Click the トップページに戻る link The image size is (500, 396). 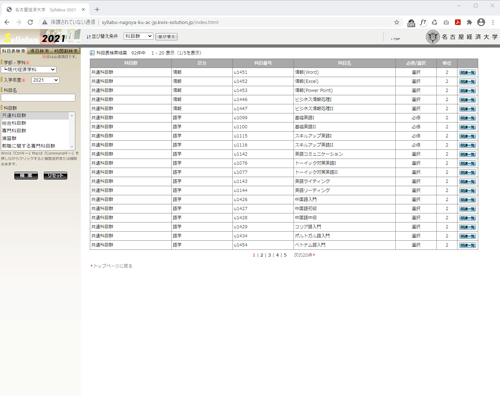112,266
